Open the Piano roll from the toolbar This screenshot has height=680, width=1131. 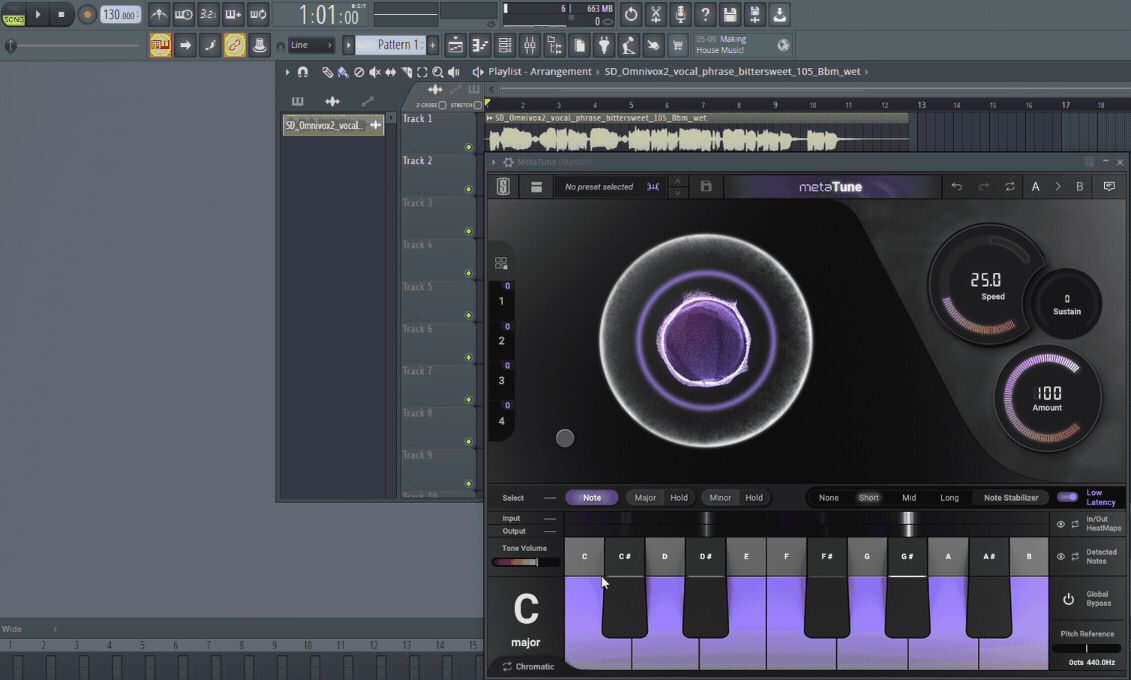coord(480,45)
